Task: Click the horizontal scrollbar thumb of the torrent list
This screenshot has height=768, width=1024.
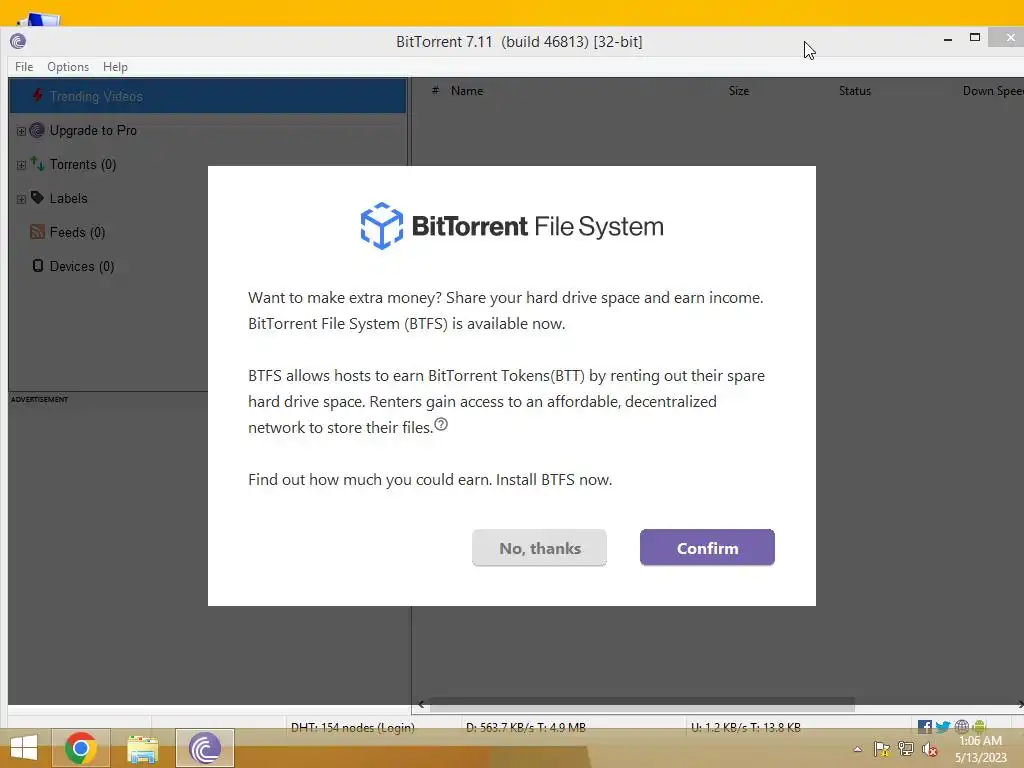Action: pyautogui.click(x=642, y=704)
